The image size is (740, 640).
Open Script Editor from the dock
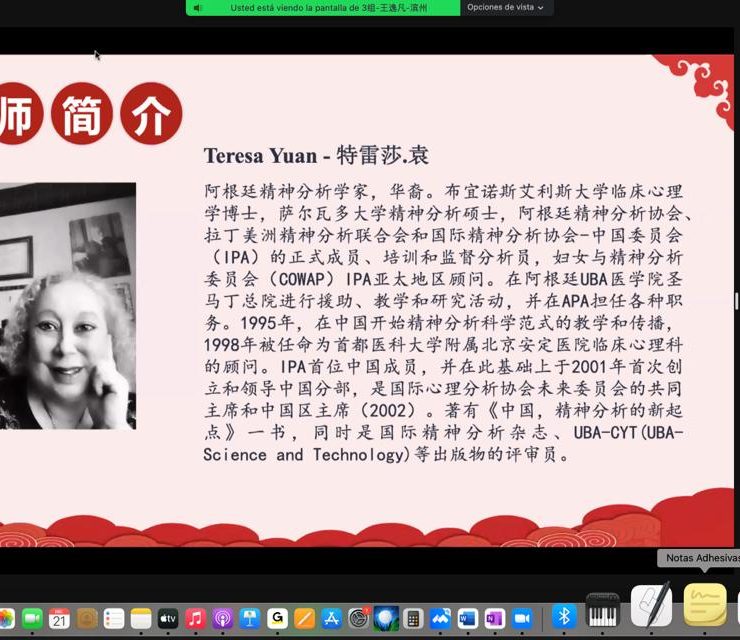pyautogui.click(x=652, y=606)
